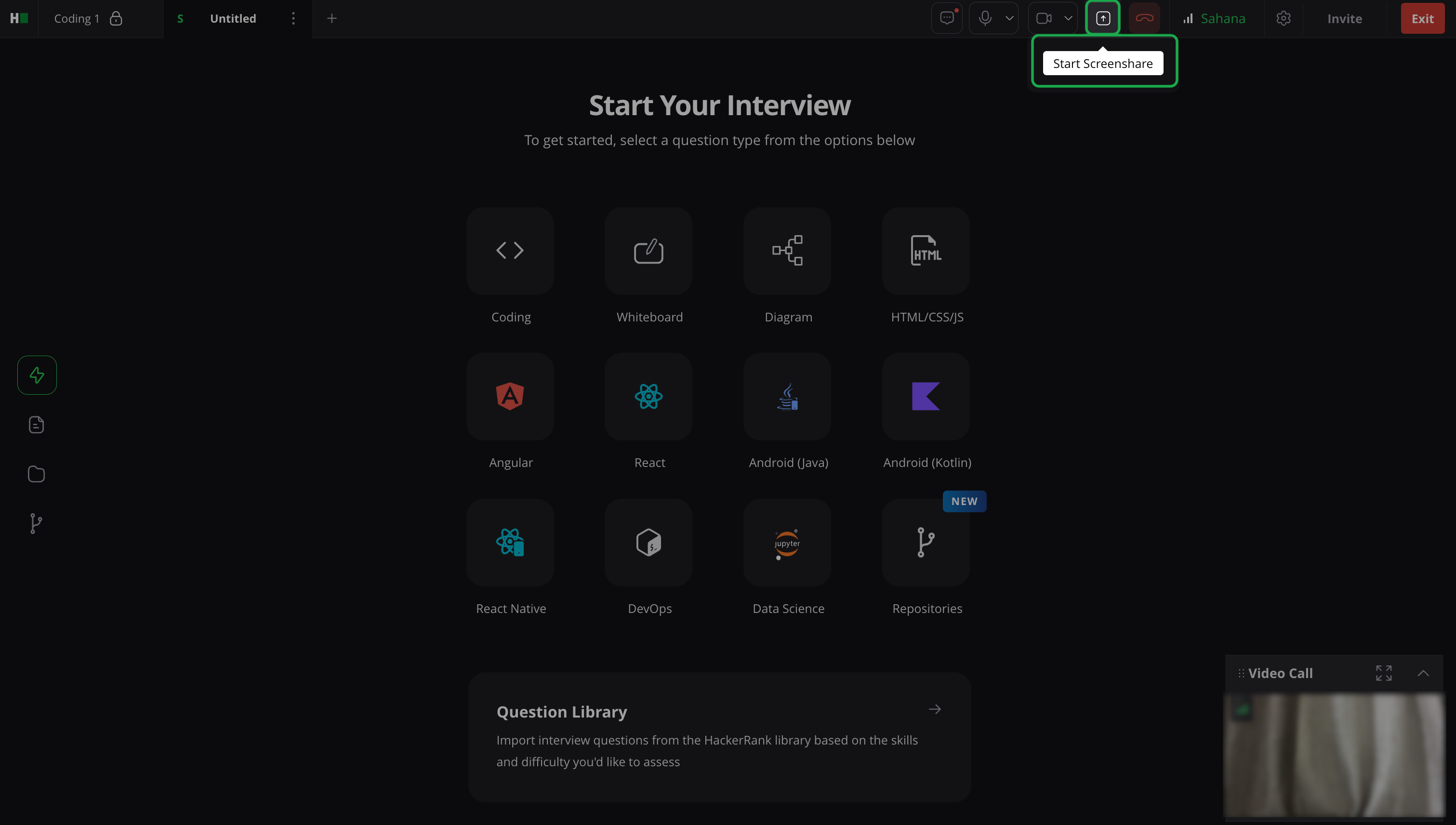Toggle the Coding 1 lock icon
Screen dimensions: 1456x825
(x=116, y=19)
